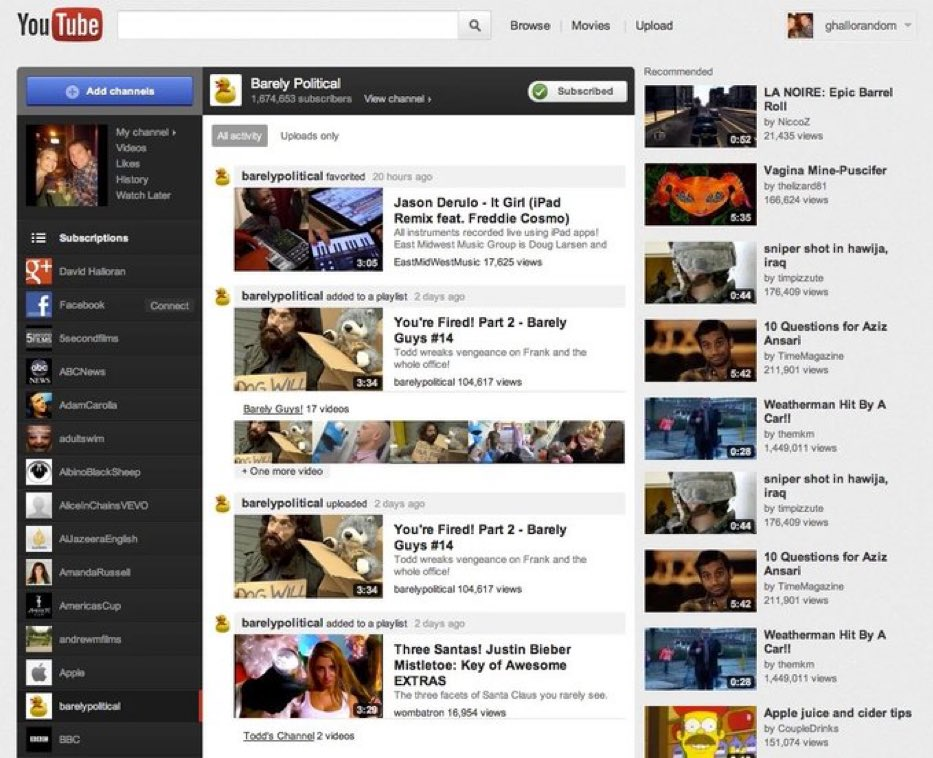The height and width of the screenshot is (758, 933).
Task: Open the Upload page
Action: tap(654, 26)
